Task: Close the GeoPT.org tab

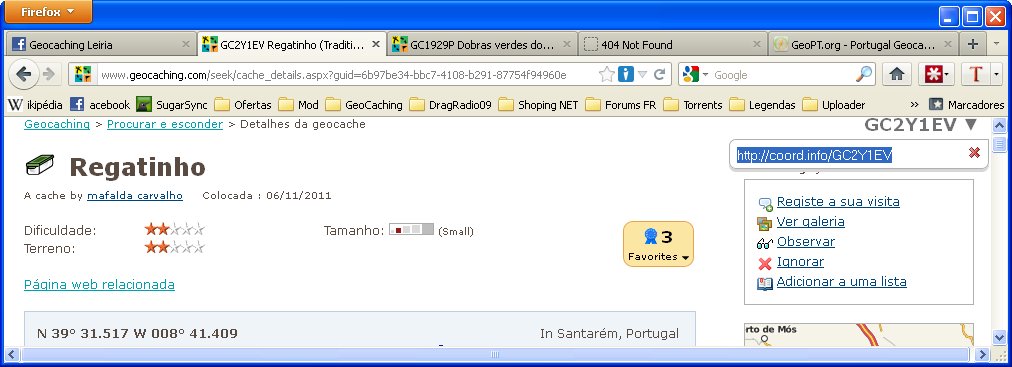Action: pos(947,45)
